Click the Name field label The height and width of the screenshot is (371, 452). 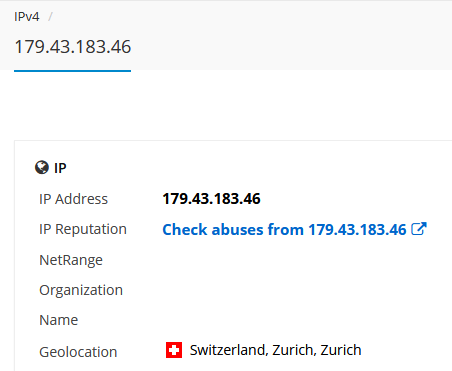tap(59, 320)
